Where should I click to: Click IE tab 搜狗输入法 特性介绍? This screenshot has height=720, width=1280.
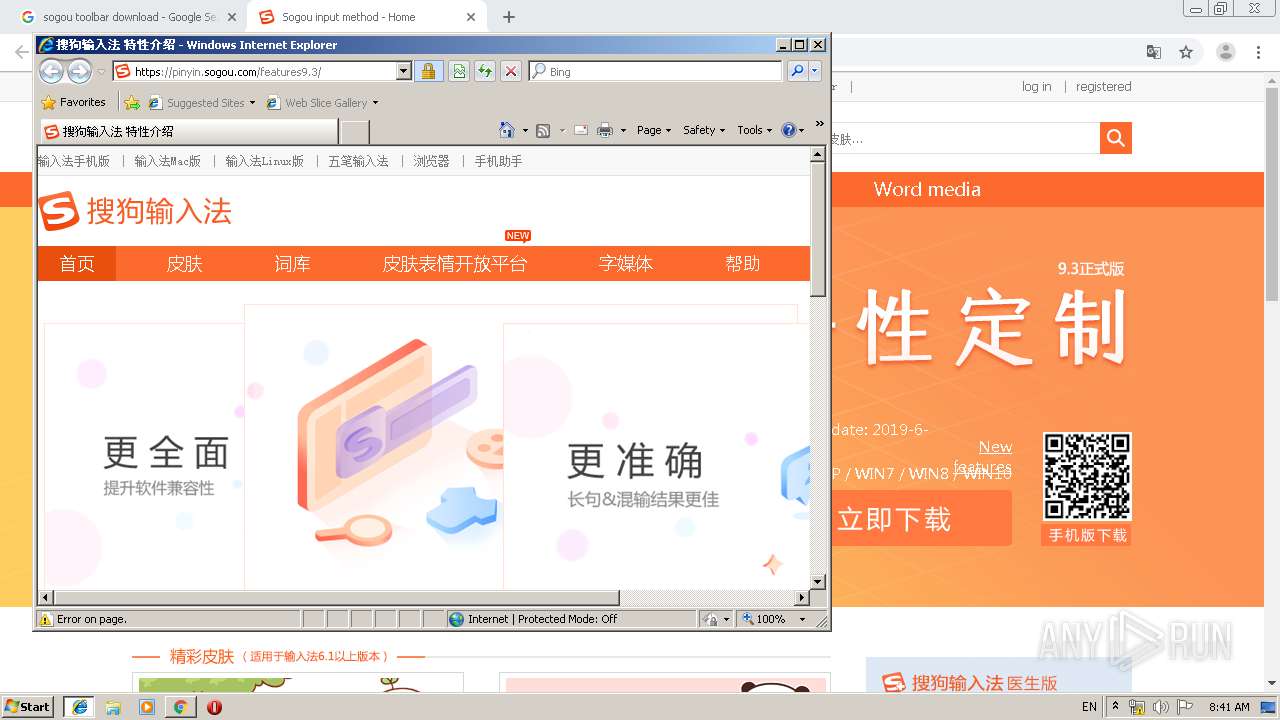point(189,131)
